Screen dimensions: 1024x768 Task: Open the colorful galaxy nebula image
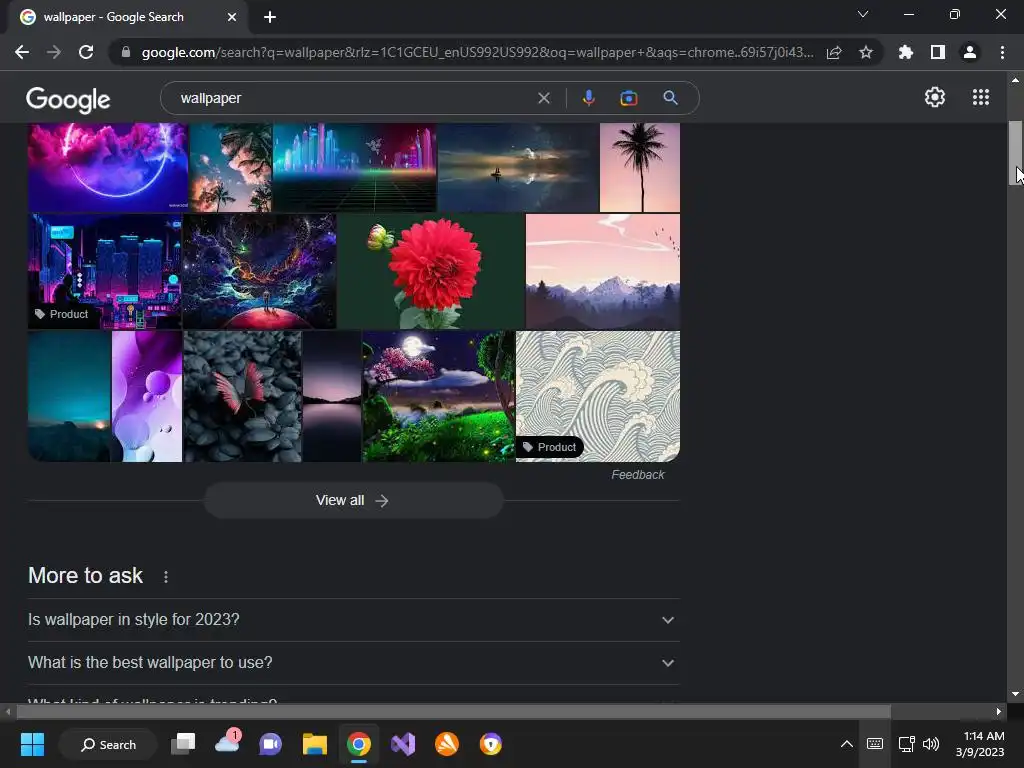coord(259,271)
